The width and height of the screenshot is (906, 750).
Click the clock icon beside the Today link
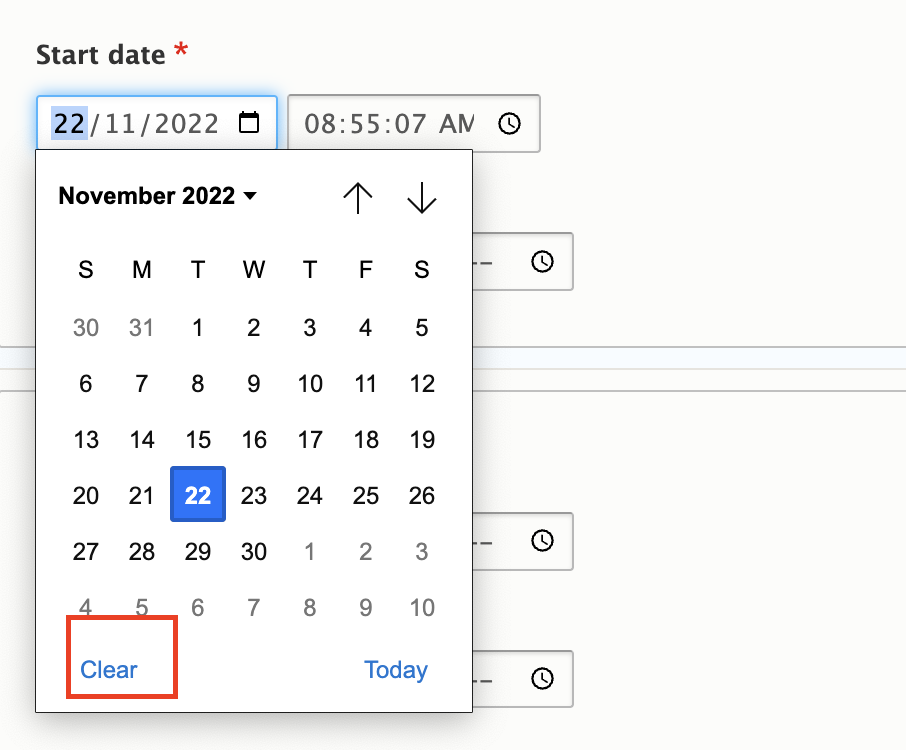[542, 679]
